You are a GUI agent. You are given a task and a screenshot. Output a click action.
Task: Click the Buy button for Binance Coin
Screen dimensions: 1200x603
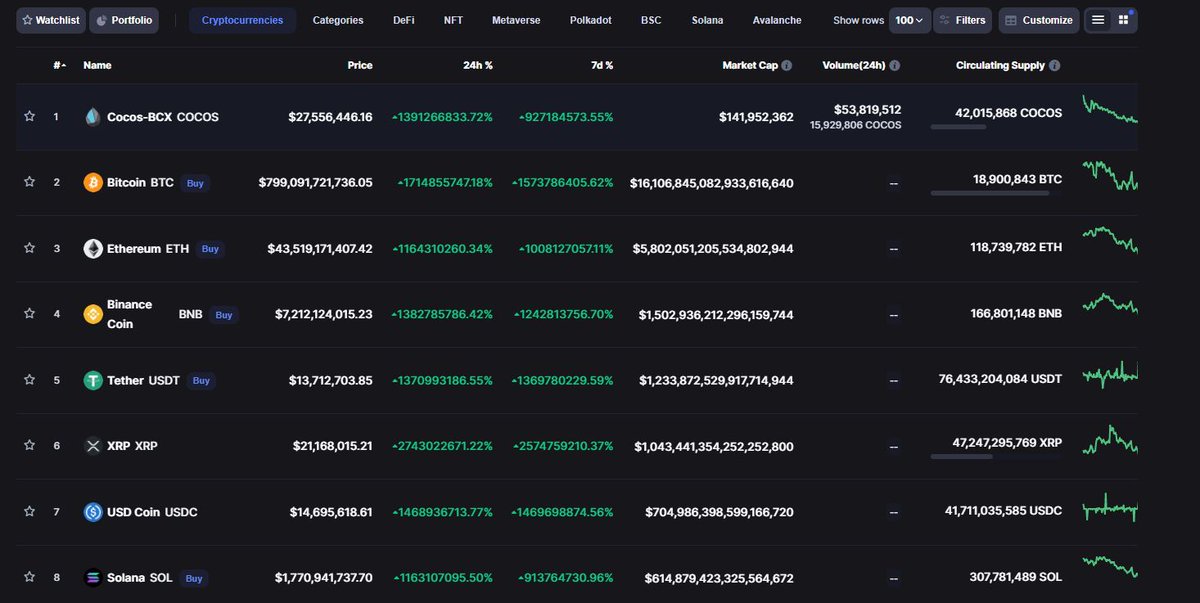point(224,315)
